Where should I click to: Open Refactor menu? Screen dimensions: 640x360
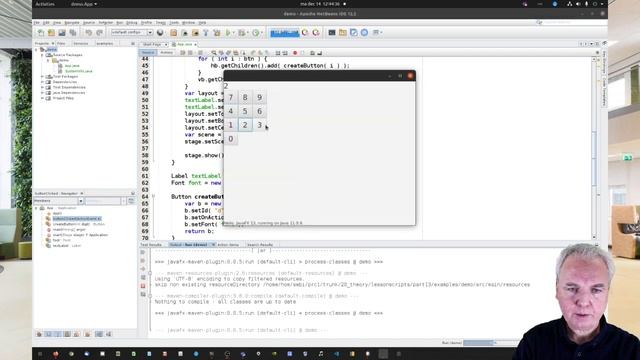[x=106, y=23]
